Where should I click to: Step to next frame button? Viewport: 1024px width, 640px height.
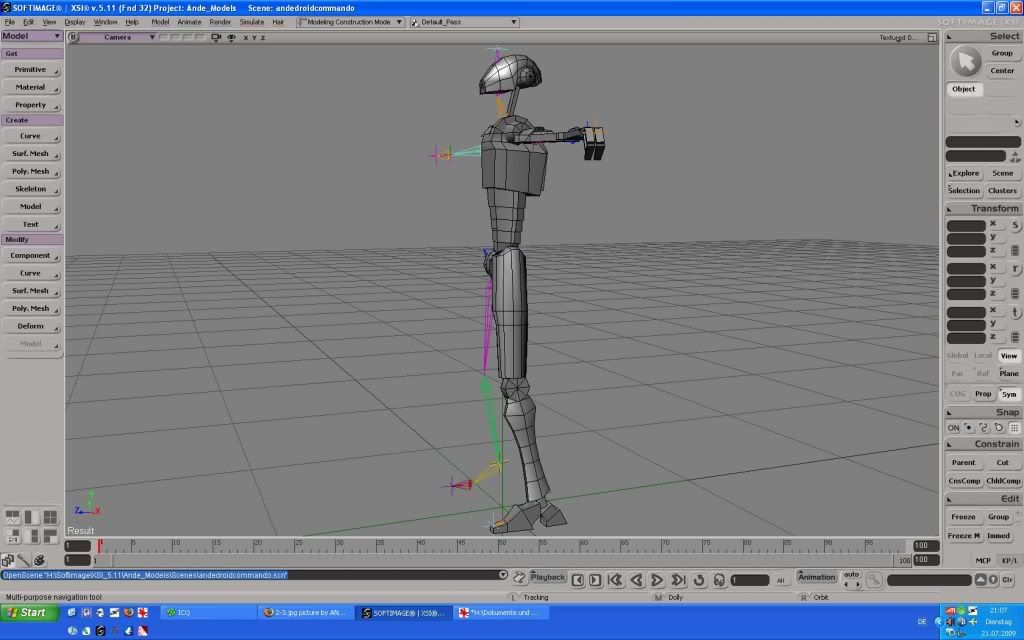click(x=595, y=580)
